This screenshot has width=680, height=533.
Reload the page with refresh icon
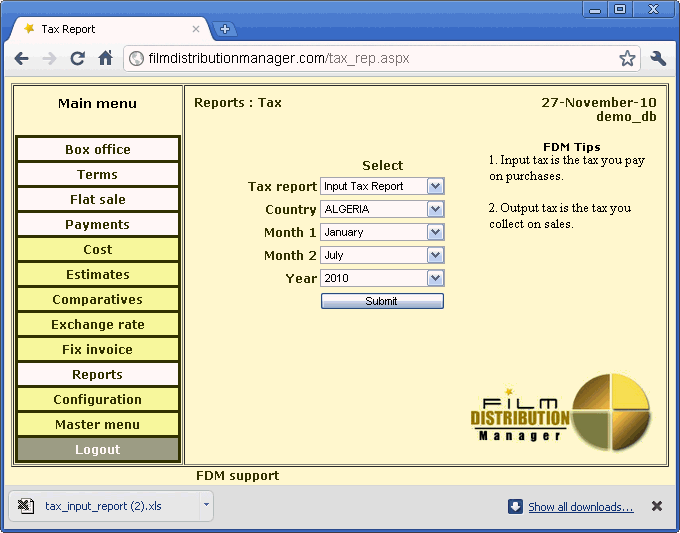[77, 59]
